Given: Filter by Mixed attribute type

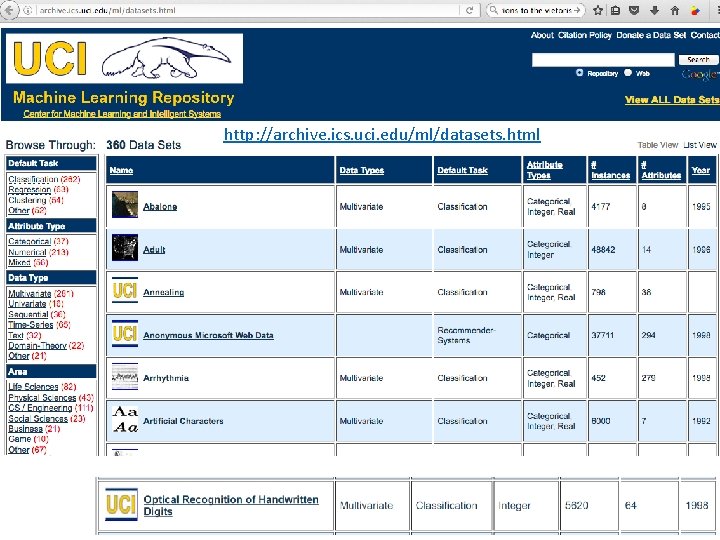Looking at the screenshot, I should (19, 262).
